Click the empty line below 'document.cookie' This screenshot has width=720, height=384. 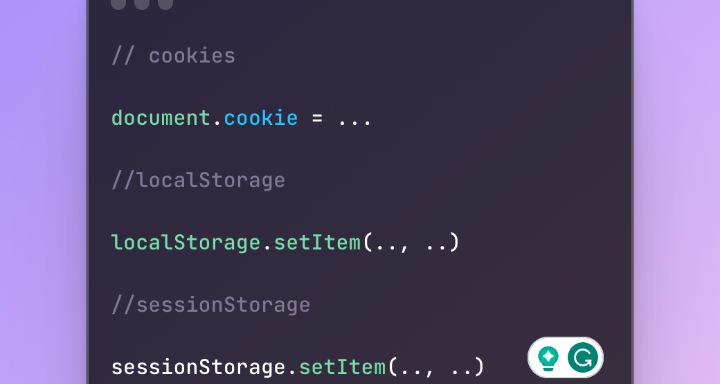360,149
